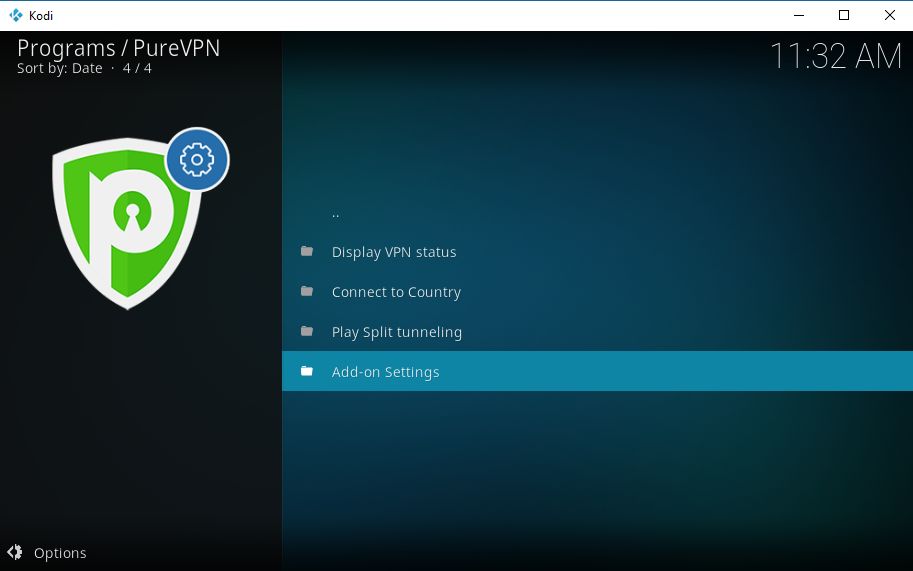This screenshot has height=571, width=913.
Task: Close the Kodi window
Action: point(890,15)
